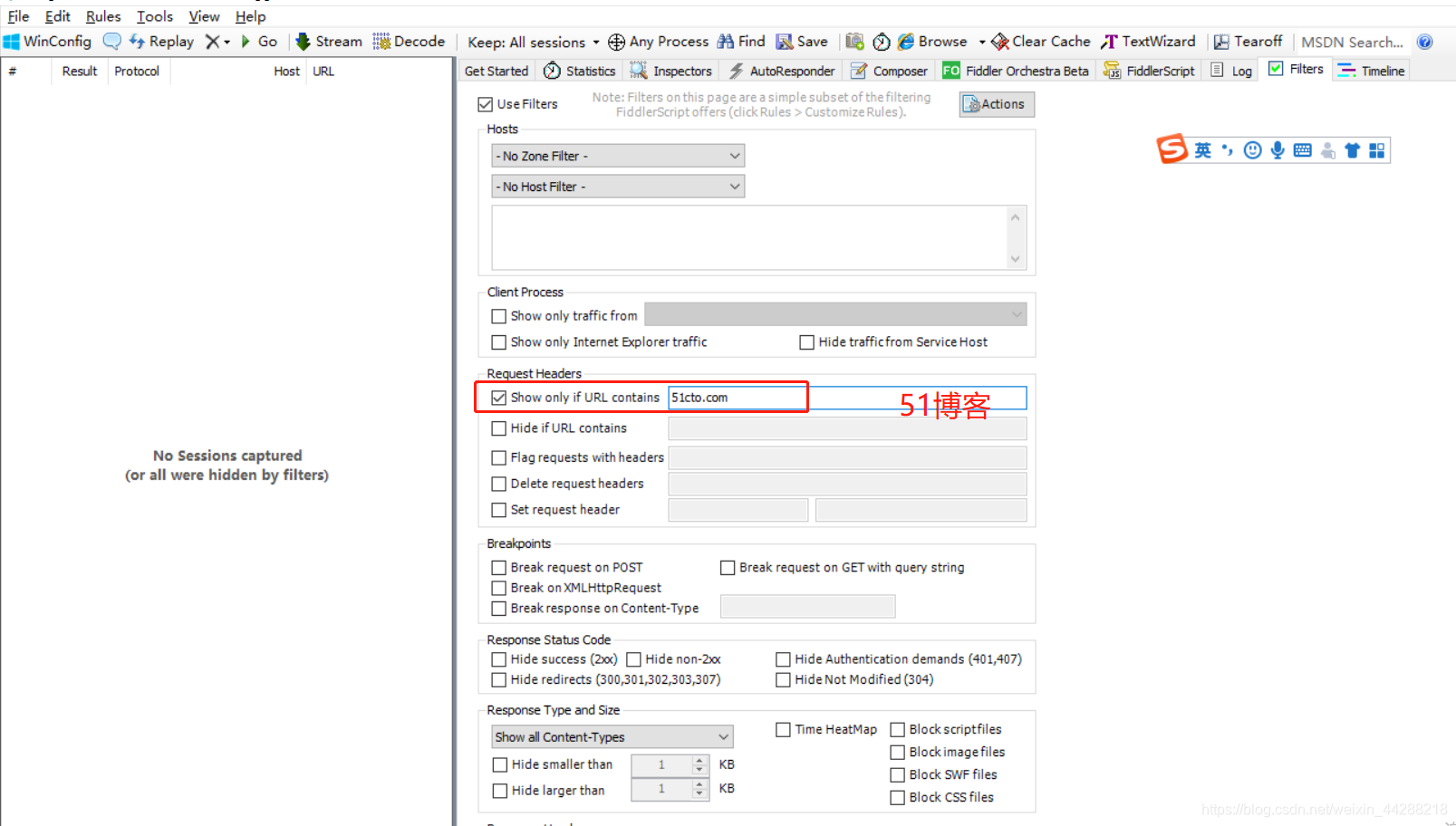Open the No Host Filter dropdown
1456x826 pixels.
tap(618, 187)
